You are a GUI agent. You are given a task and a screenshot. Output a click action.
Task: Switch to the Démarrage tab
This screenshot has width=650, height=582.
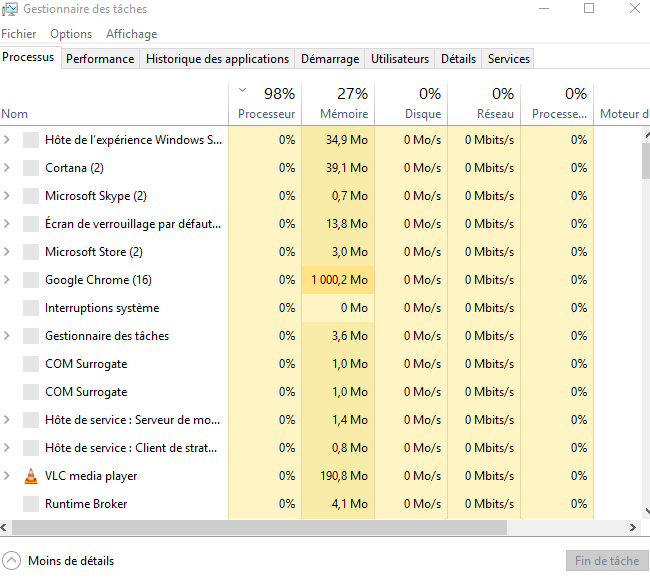(x=330, y=59)
